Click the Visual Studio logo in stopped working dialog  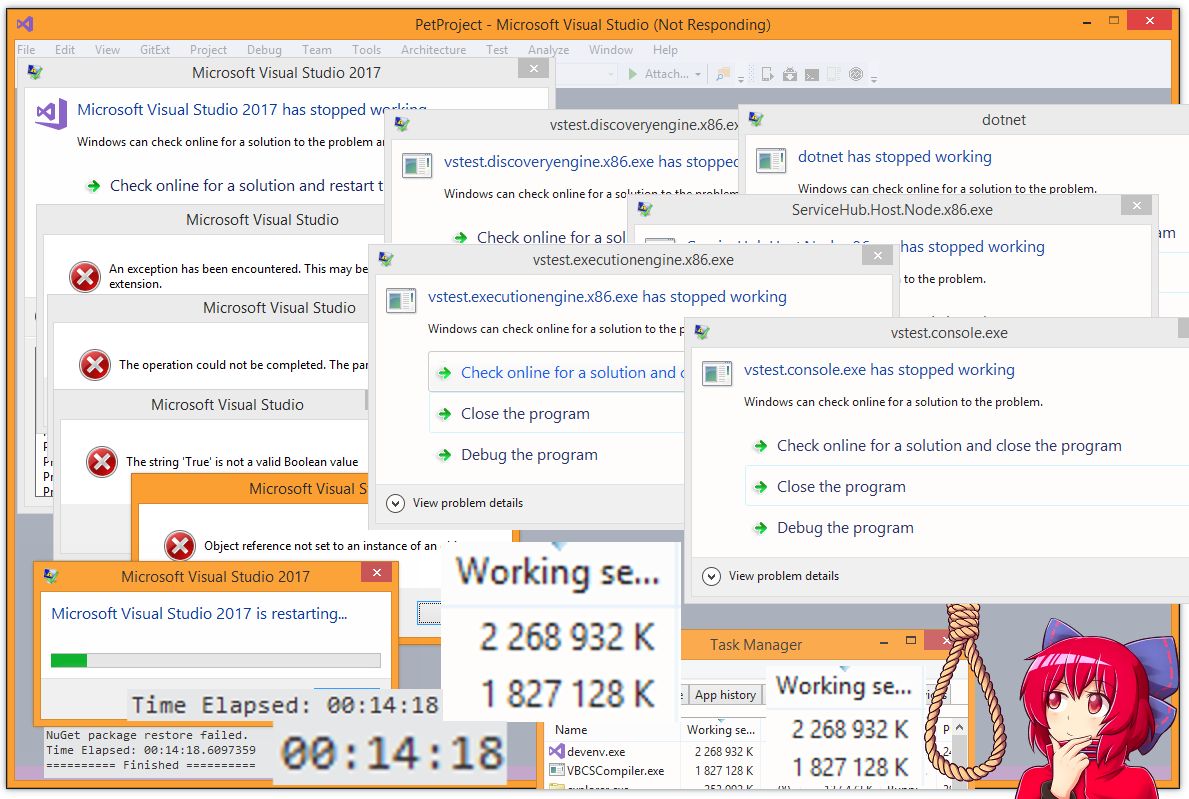(x=50, y=113)
